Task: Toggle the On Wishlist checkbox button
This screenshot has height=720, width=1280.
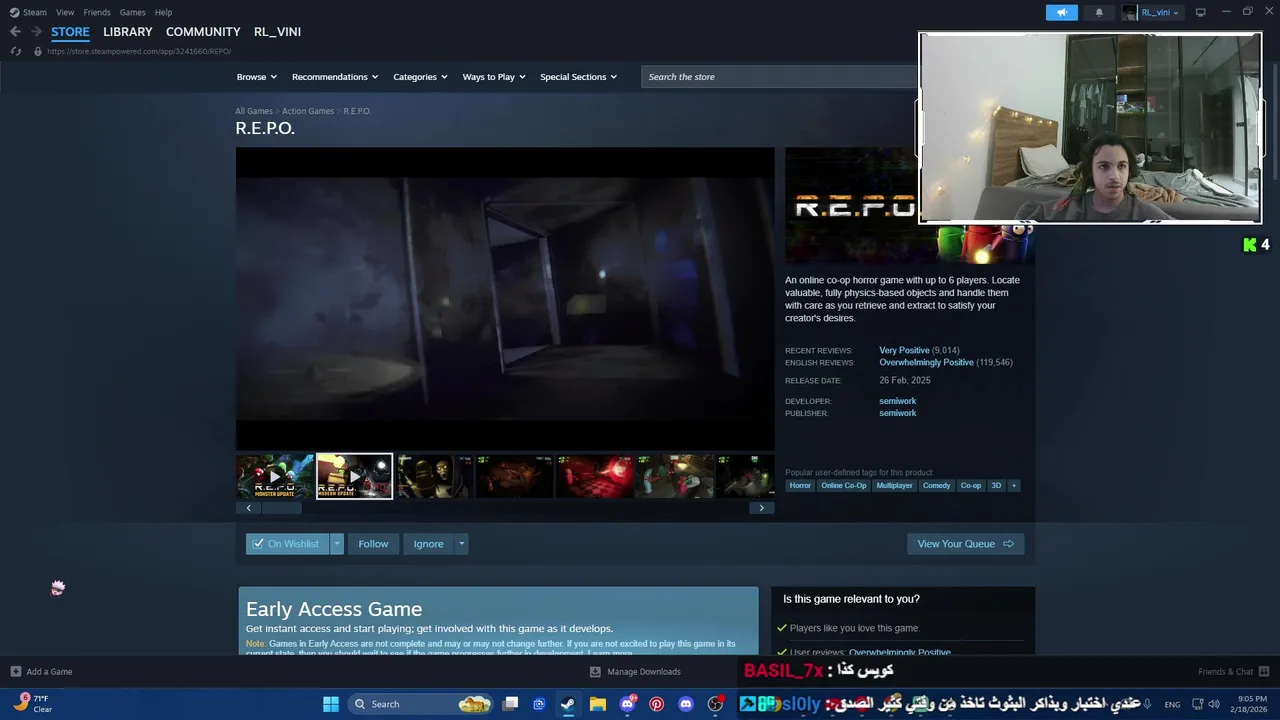Action: [287, 544]
